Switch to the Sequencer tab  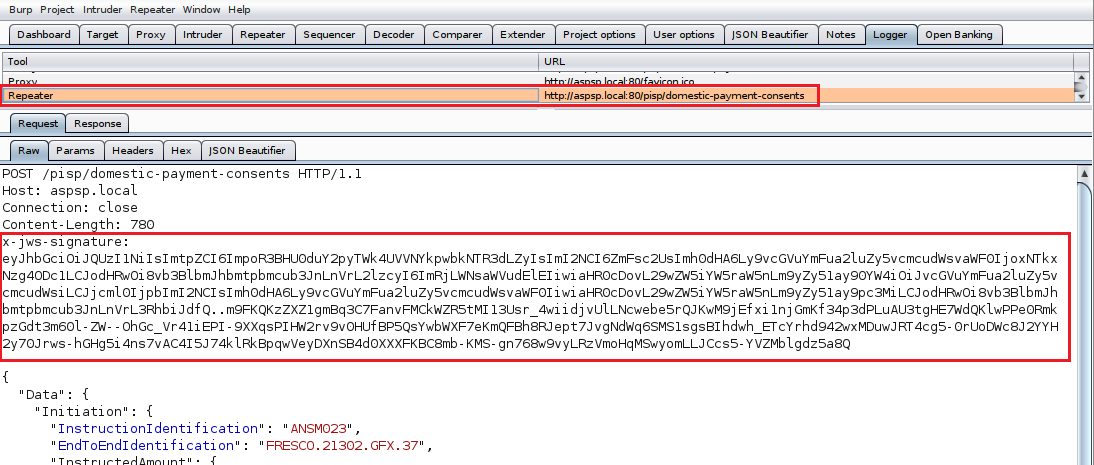329,34
